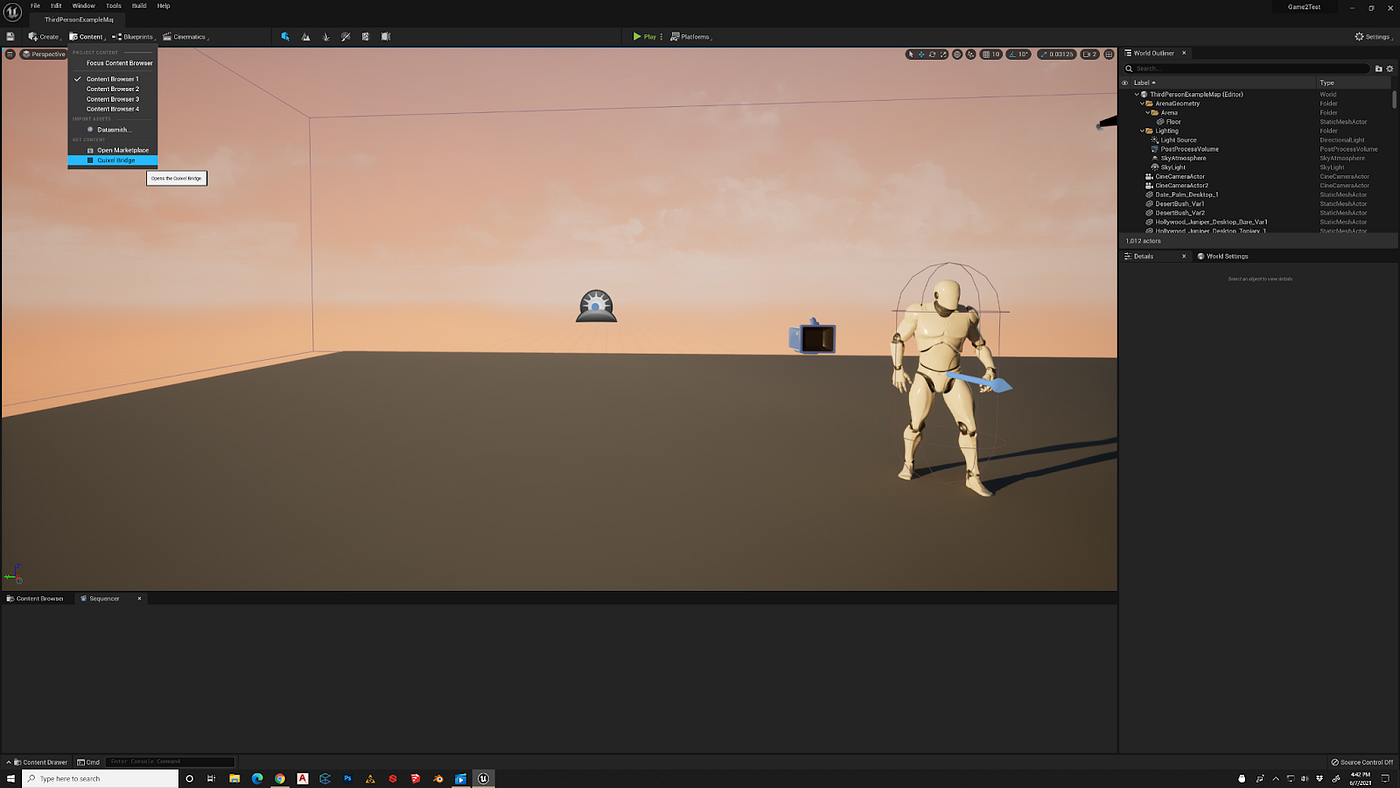This screenshot has width=1400, height=788.
Task: Collapse the Lighting folder in Outliner
Action: click(1142, 131)
